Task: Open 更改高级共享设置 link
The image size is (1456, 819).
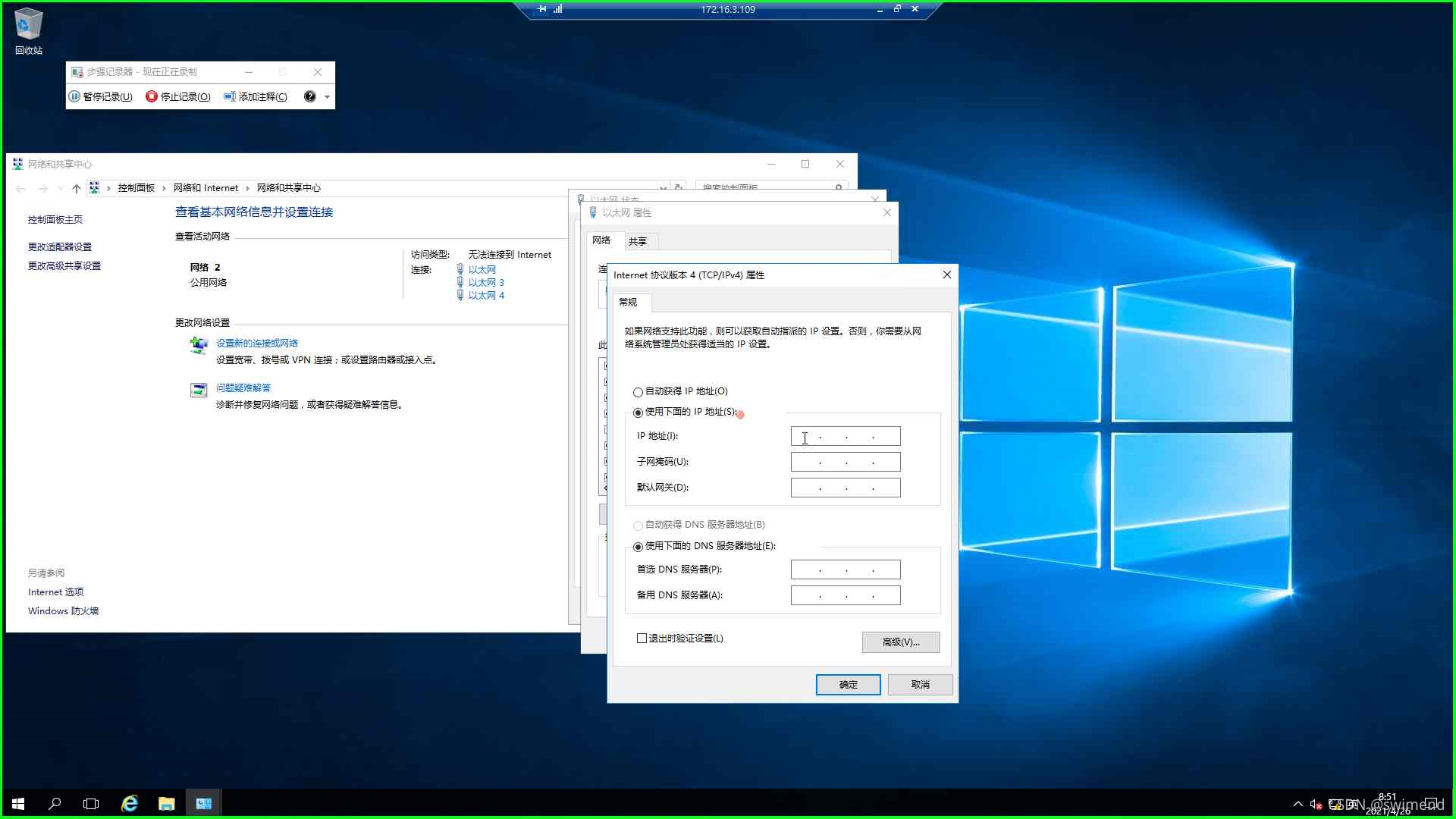Action: click(64, 265)
